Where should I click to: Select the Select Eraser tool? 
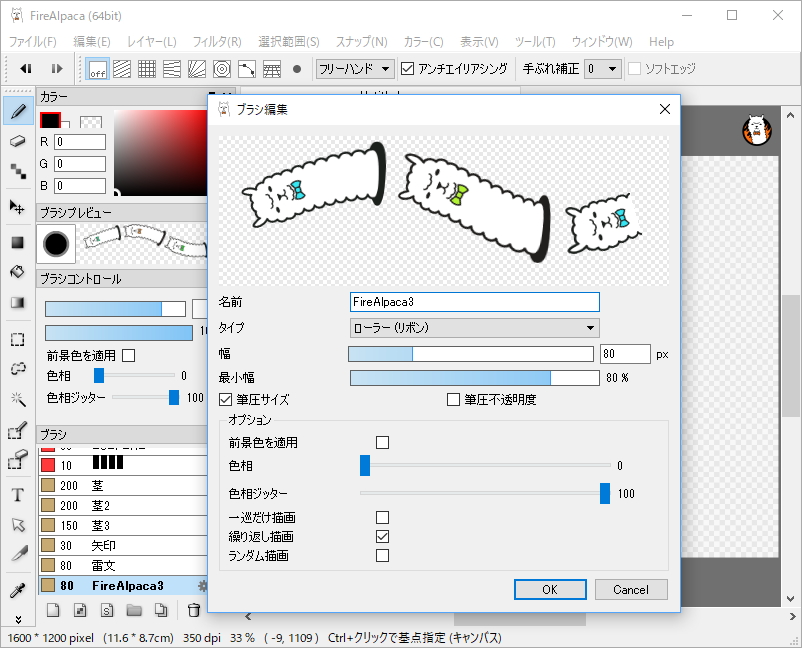(18, 459)
